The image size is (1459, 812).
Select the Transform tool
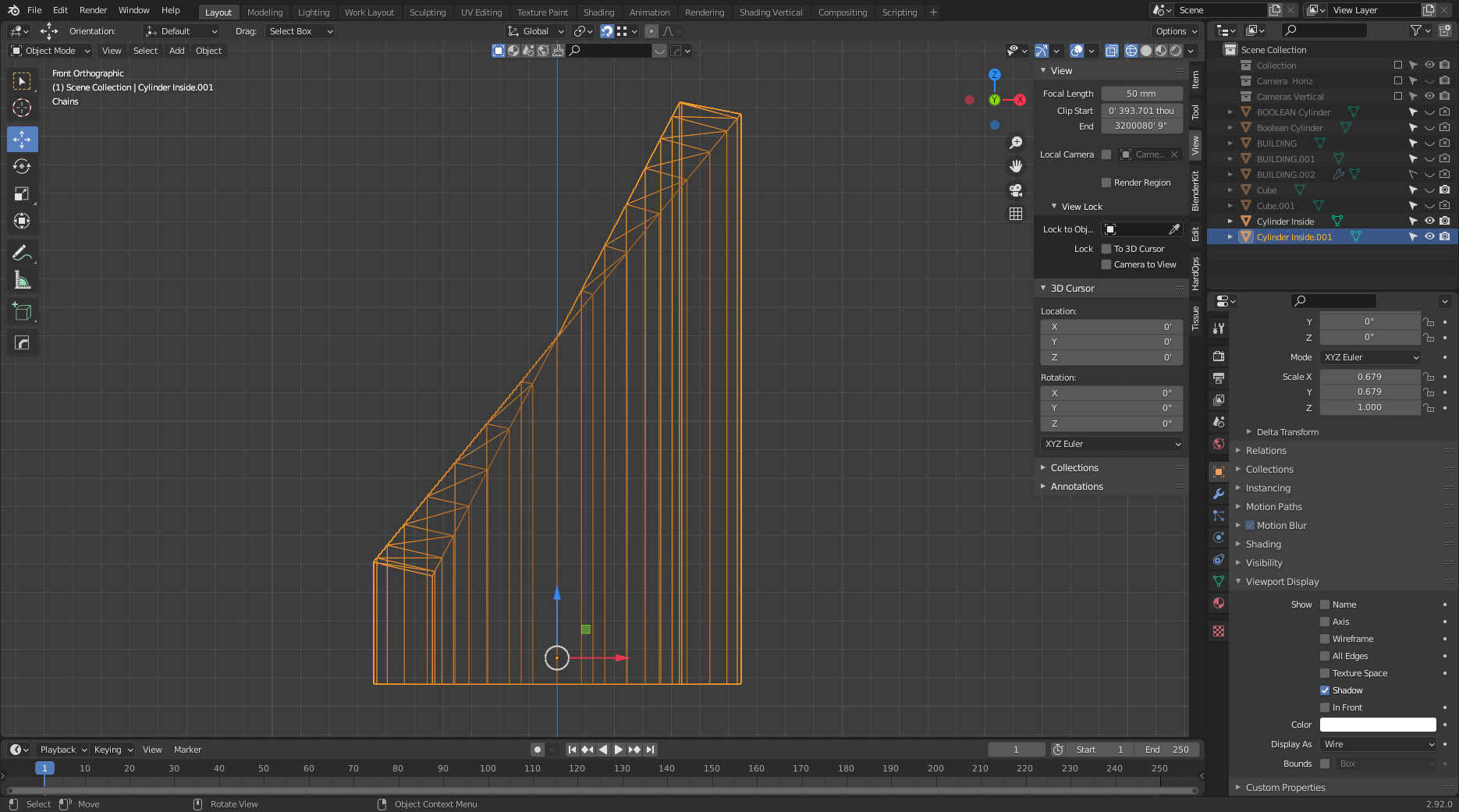tap(22, 221)
